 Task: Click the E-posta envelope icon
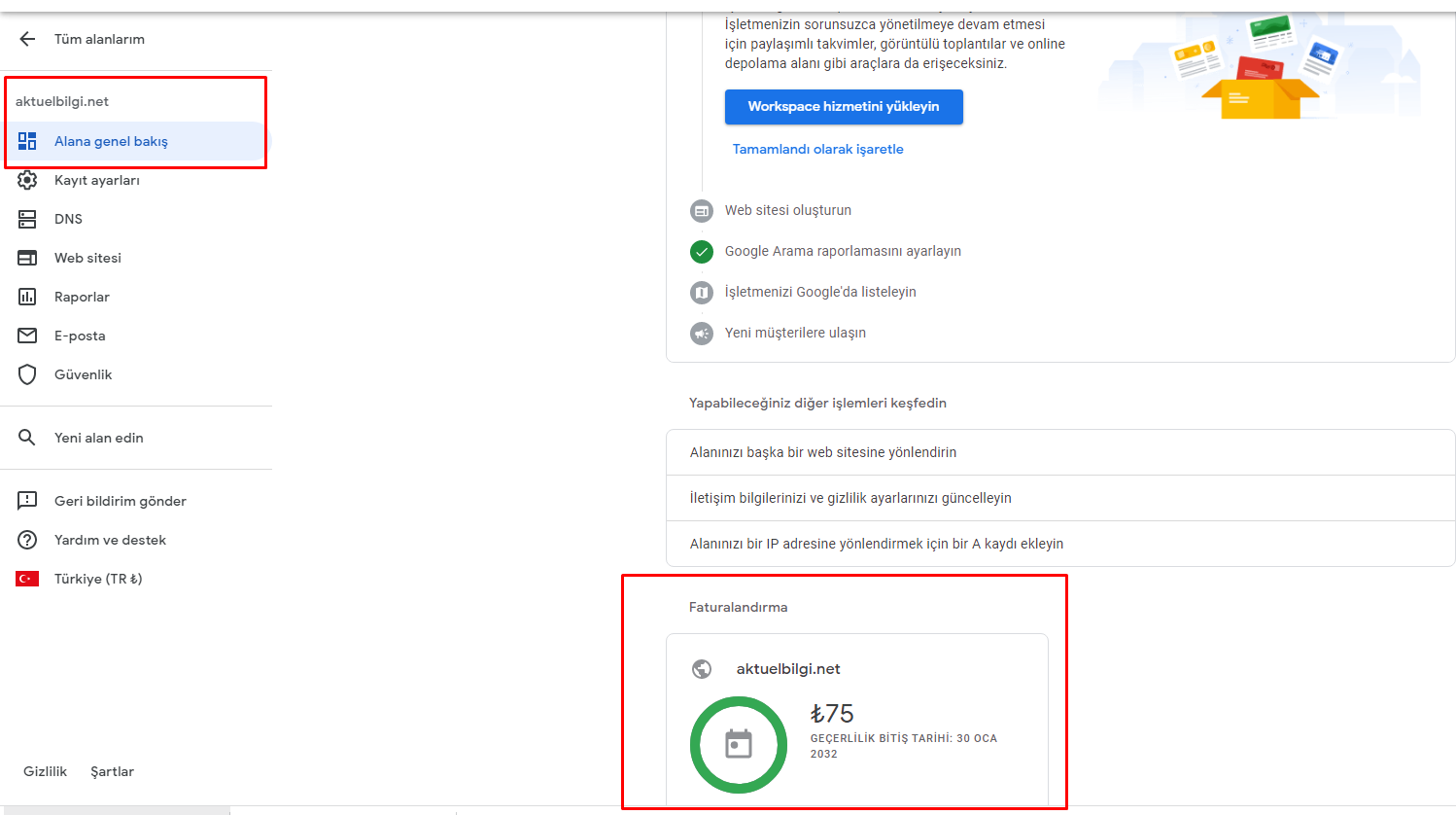tap(27, 336)
